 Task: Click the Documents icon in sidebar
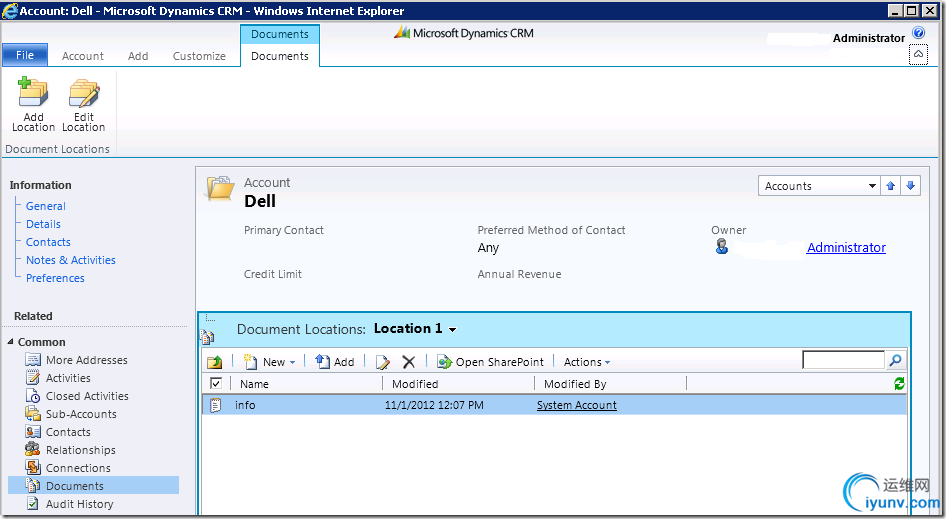[33, 486]
